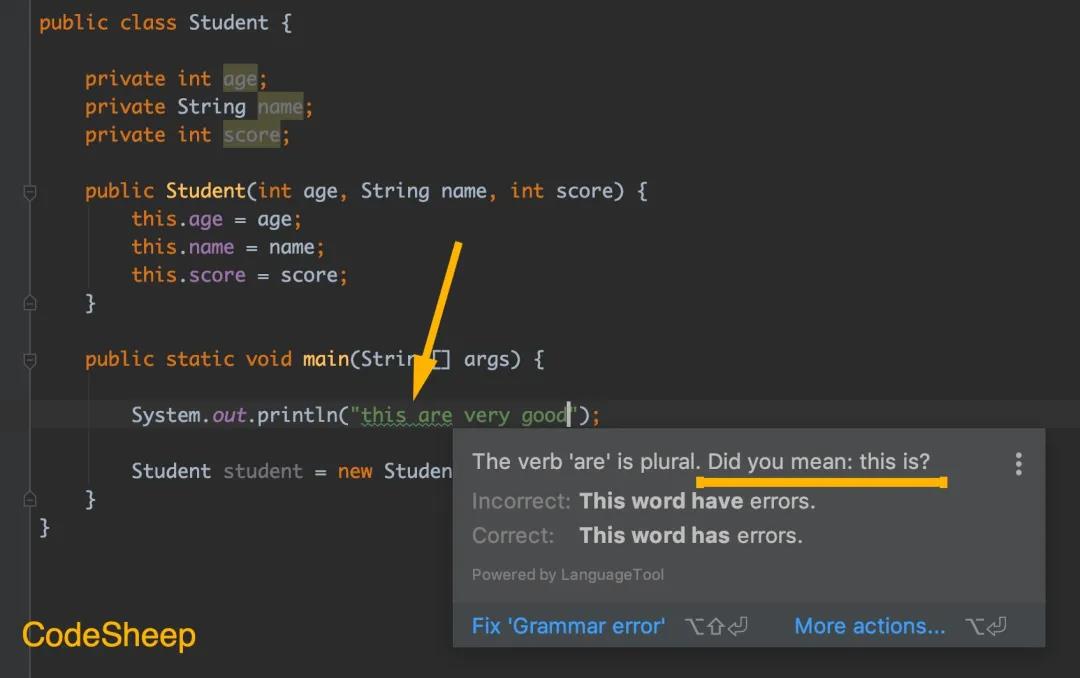Collapse the Student constructor fold marker

(30, 192)
